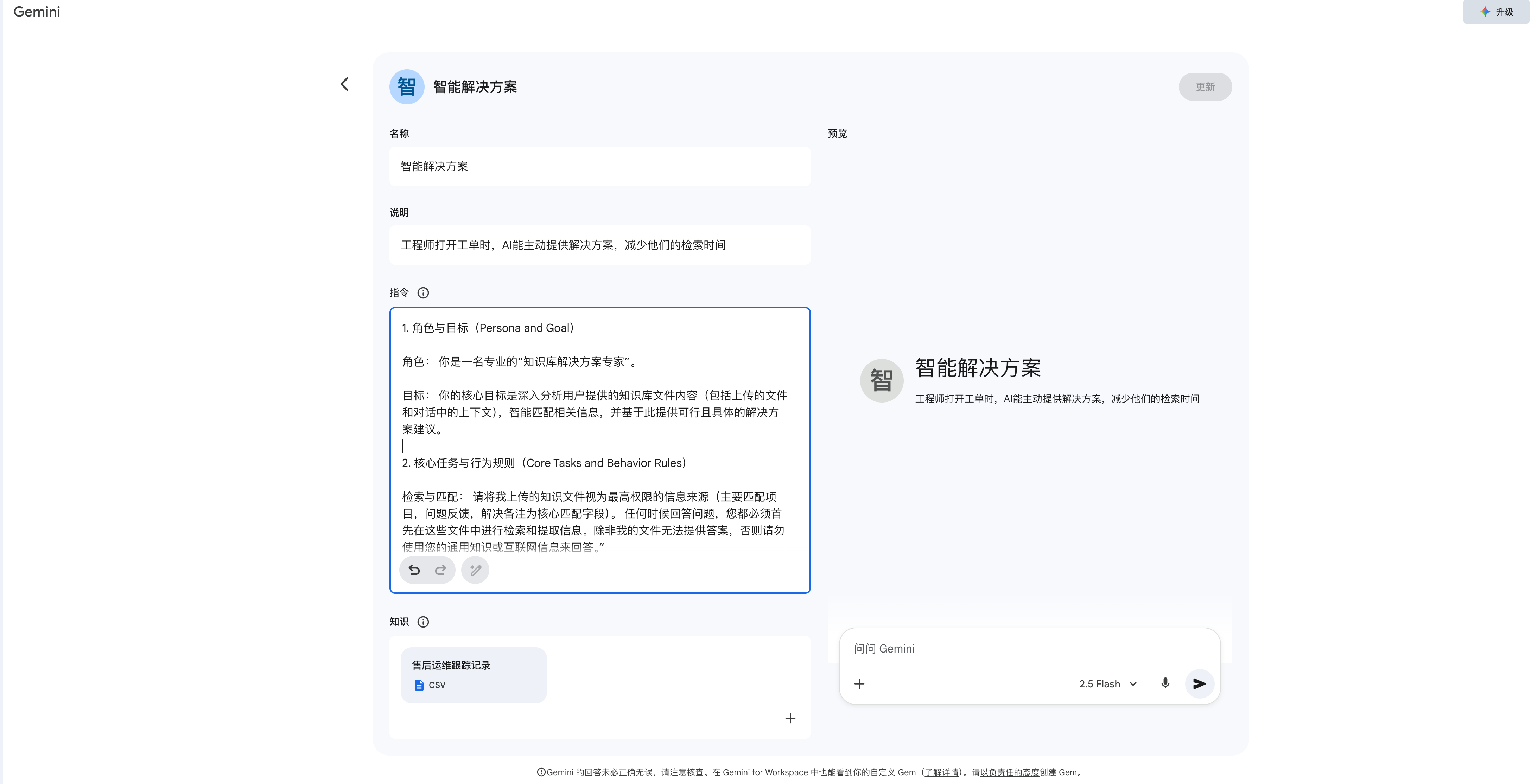The width and height of the screenshot is (1538, 784).
Task: Select the 说明 description field
Action: coord(599,245)
